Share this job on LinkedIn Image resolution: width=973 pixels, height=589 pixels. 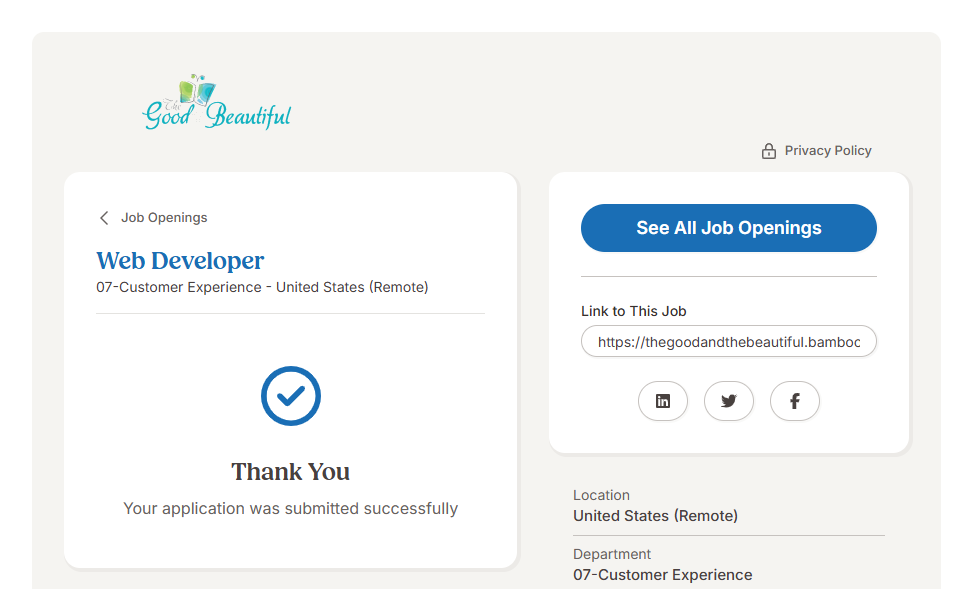pyautogui.click(x=663, y=401)
